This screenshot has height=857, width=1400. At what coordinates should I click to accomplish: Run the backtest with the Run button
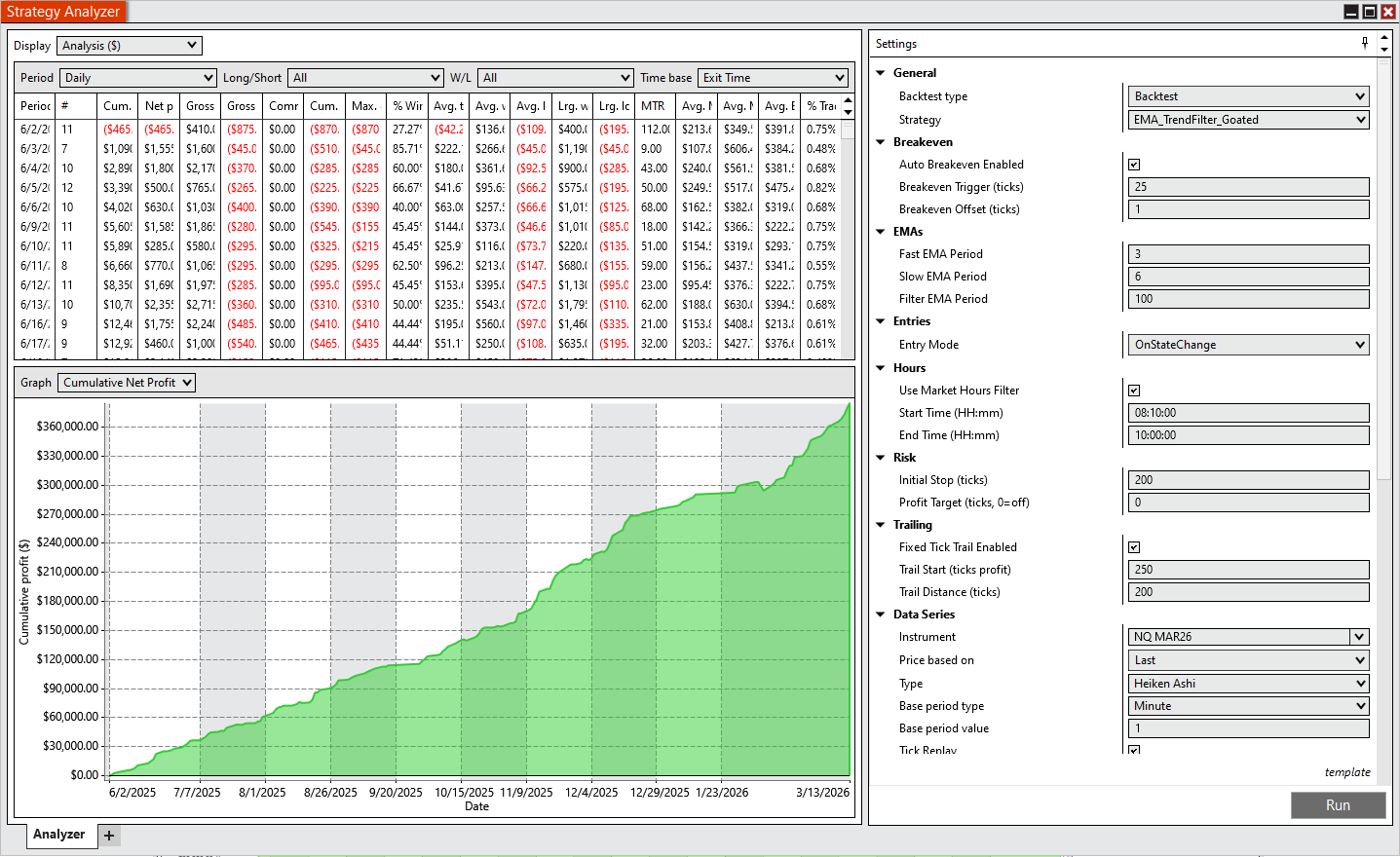pos(1338,805)
